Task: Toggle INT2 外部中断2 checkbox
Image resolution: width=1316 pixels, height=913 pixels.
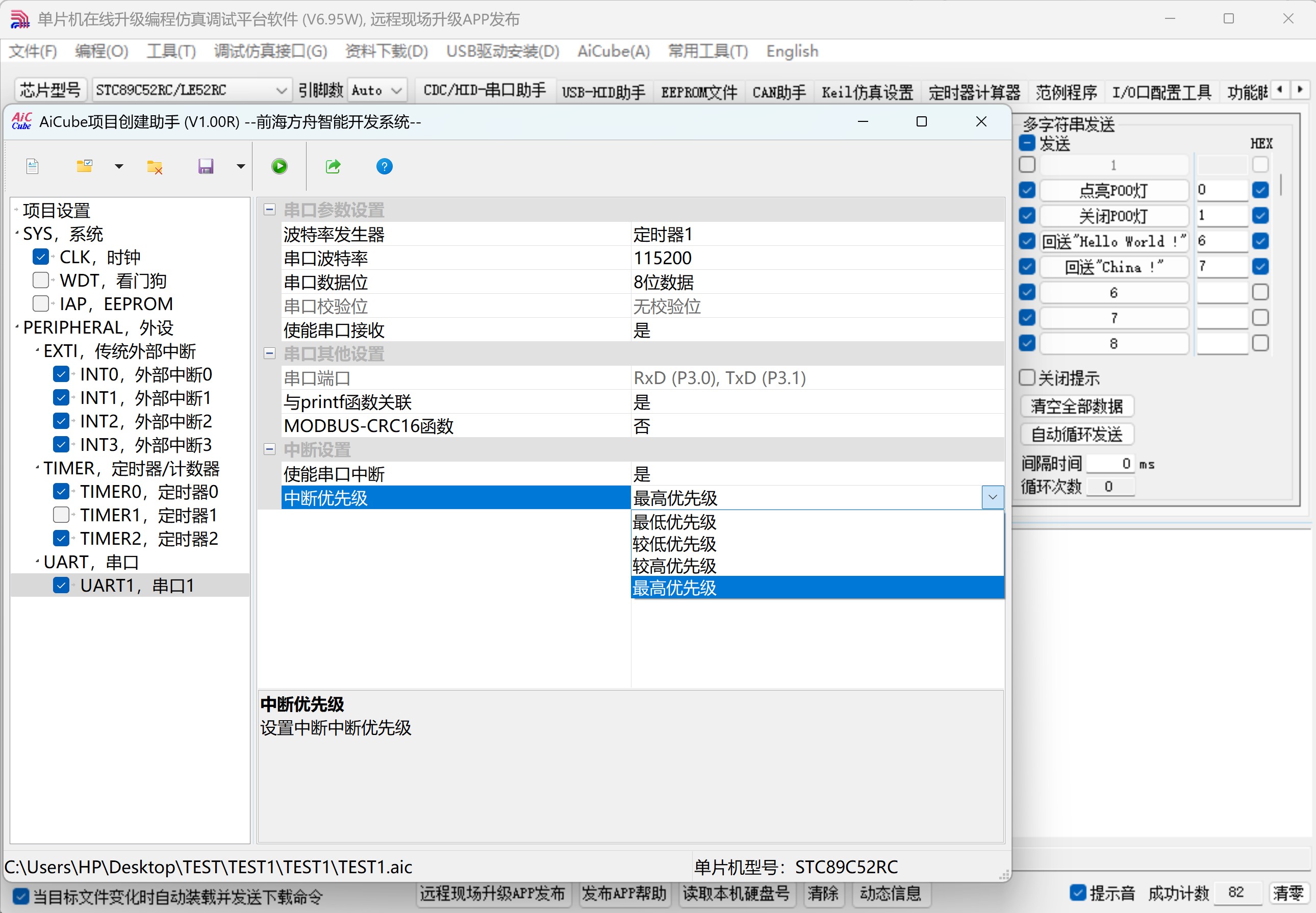Action: (x=61, y=421)
